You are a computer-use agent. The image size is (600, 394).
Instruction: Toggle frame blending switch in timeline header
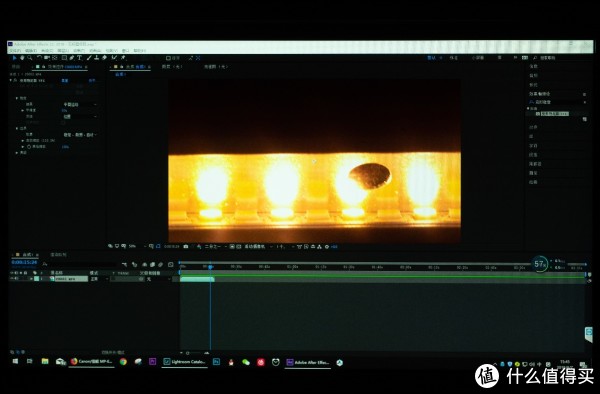tap(152, 264)
